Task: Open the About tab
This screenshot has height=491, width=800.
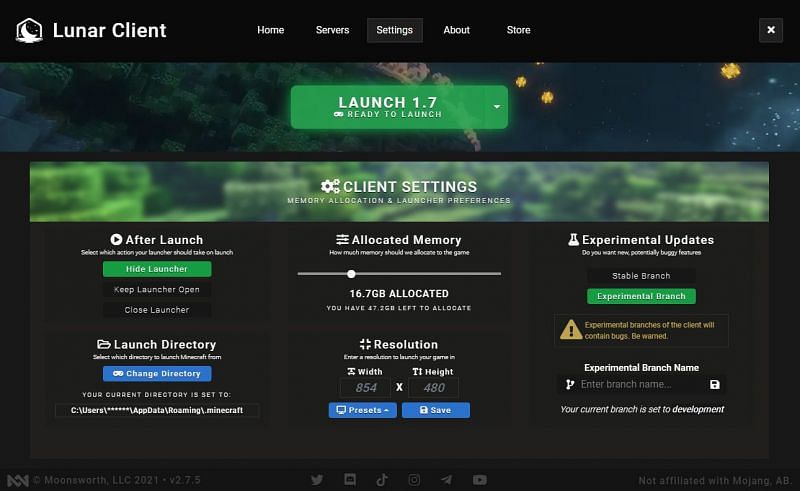Action: tap(457, 30)
